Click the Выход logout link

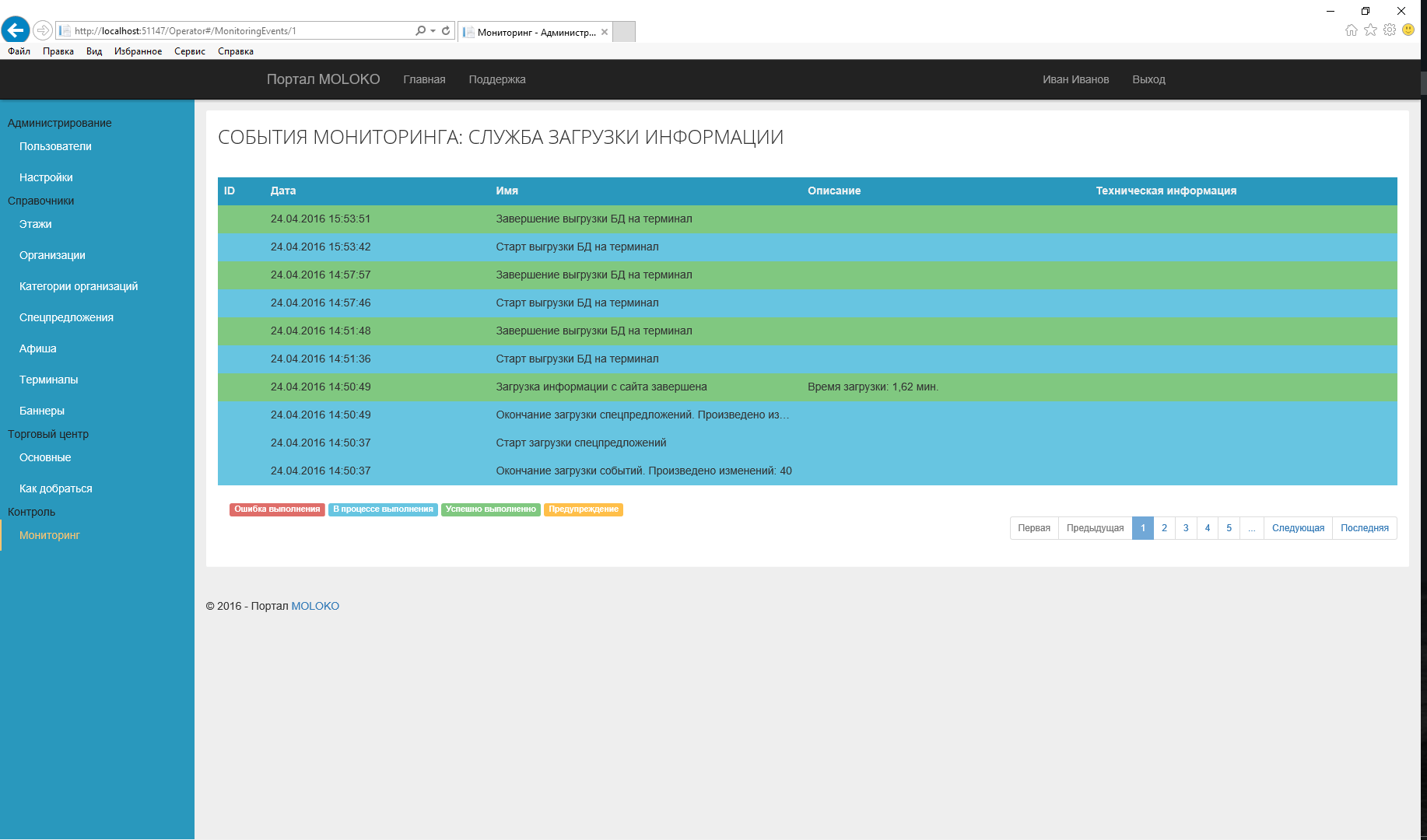pos(1148,79)
